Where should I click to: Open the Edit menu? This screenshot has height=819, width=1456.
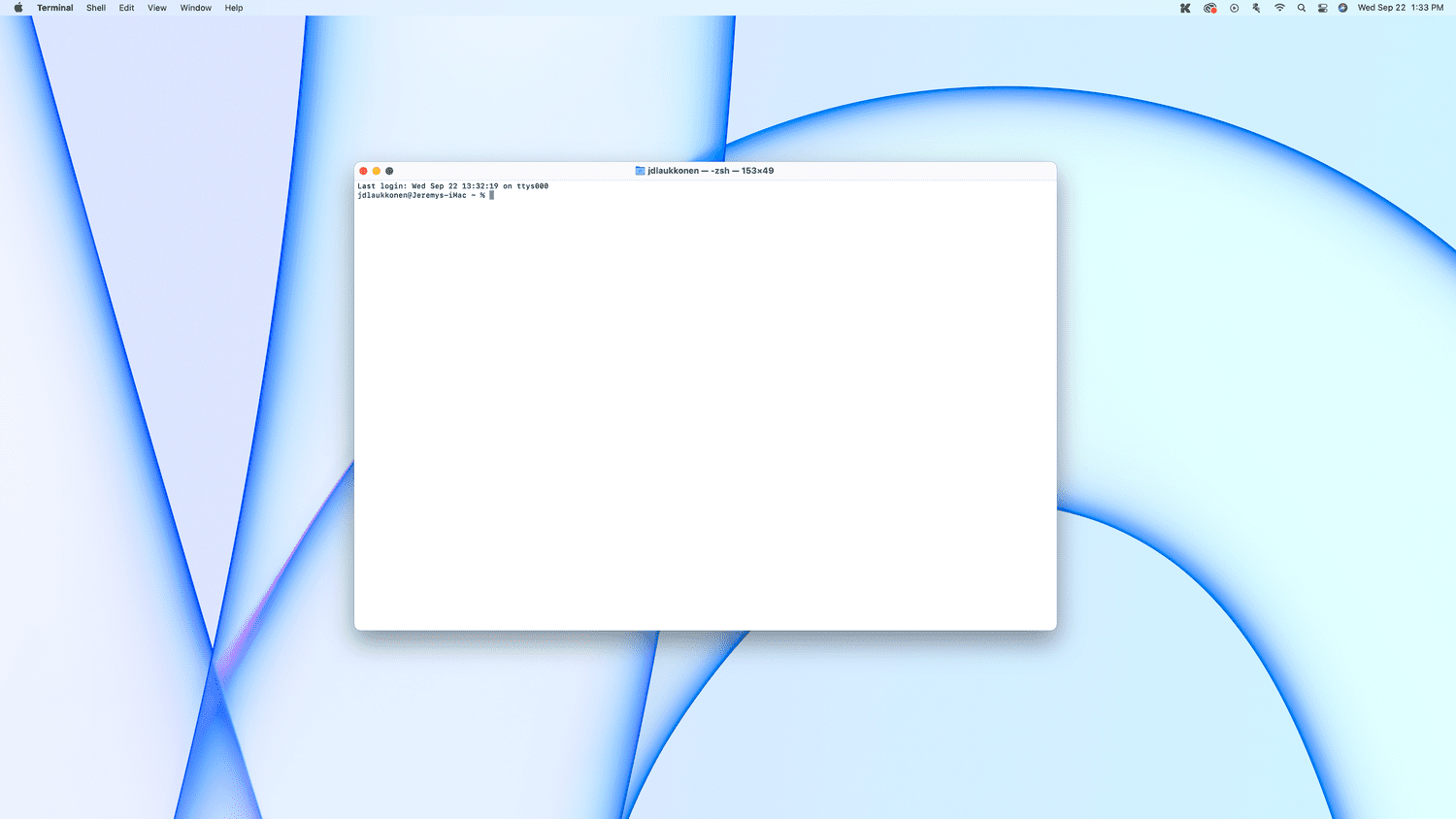127,8
